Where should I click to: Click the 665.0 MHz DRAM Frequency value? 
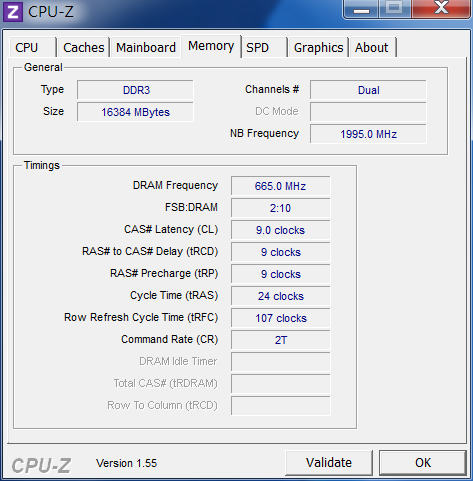tap(281, 186)
